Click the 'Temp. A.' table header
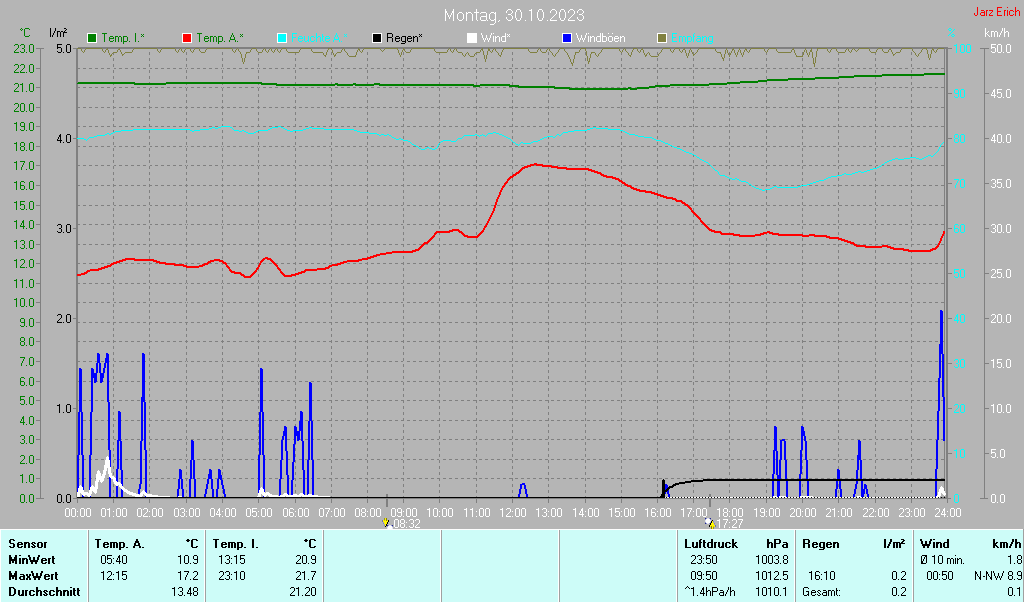The image size is (1024, 602). pos(120,544)
